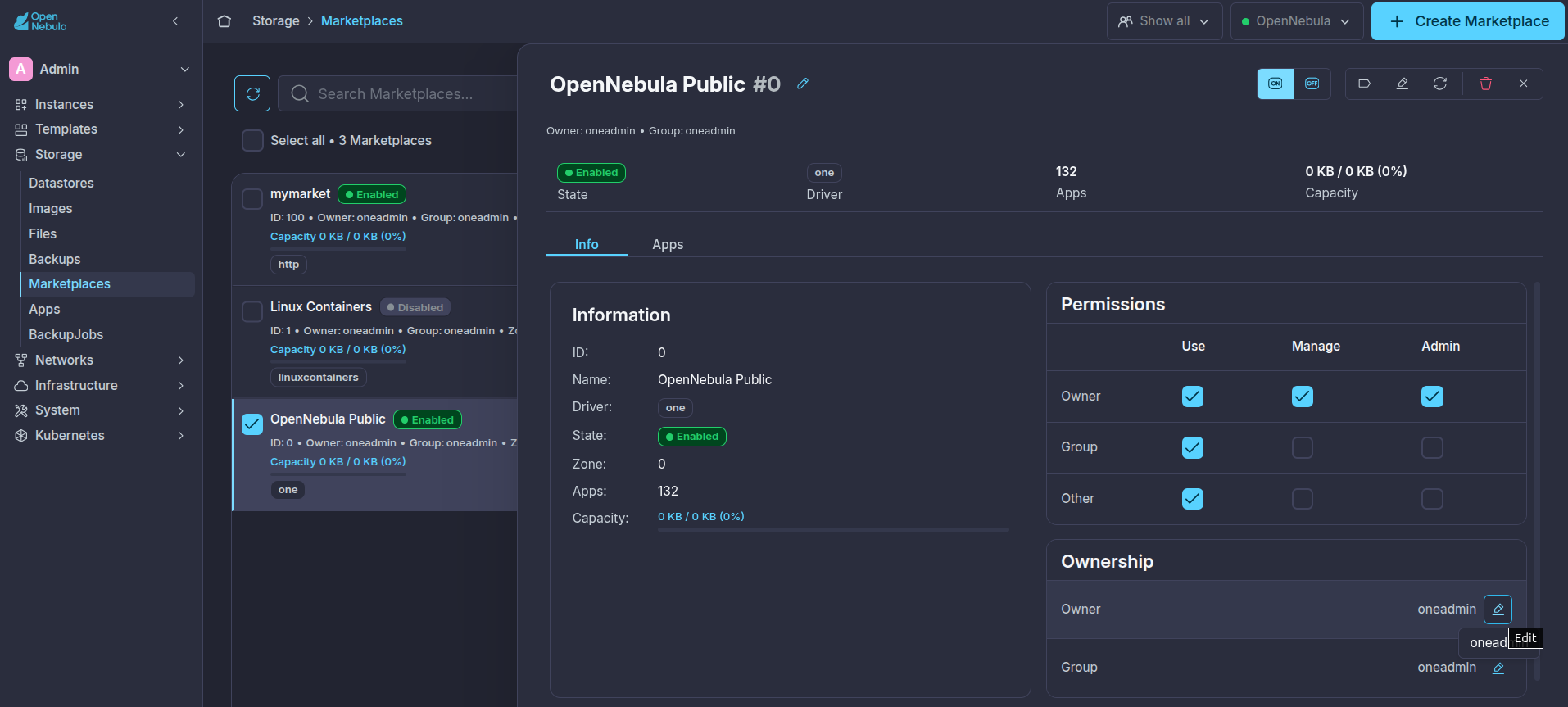Open the labels tag icon
Viewport: 1568px width, 707px height.
(x=1365, y=84)
